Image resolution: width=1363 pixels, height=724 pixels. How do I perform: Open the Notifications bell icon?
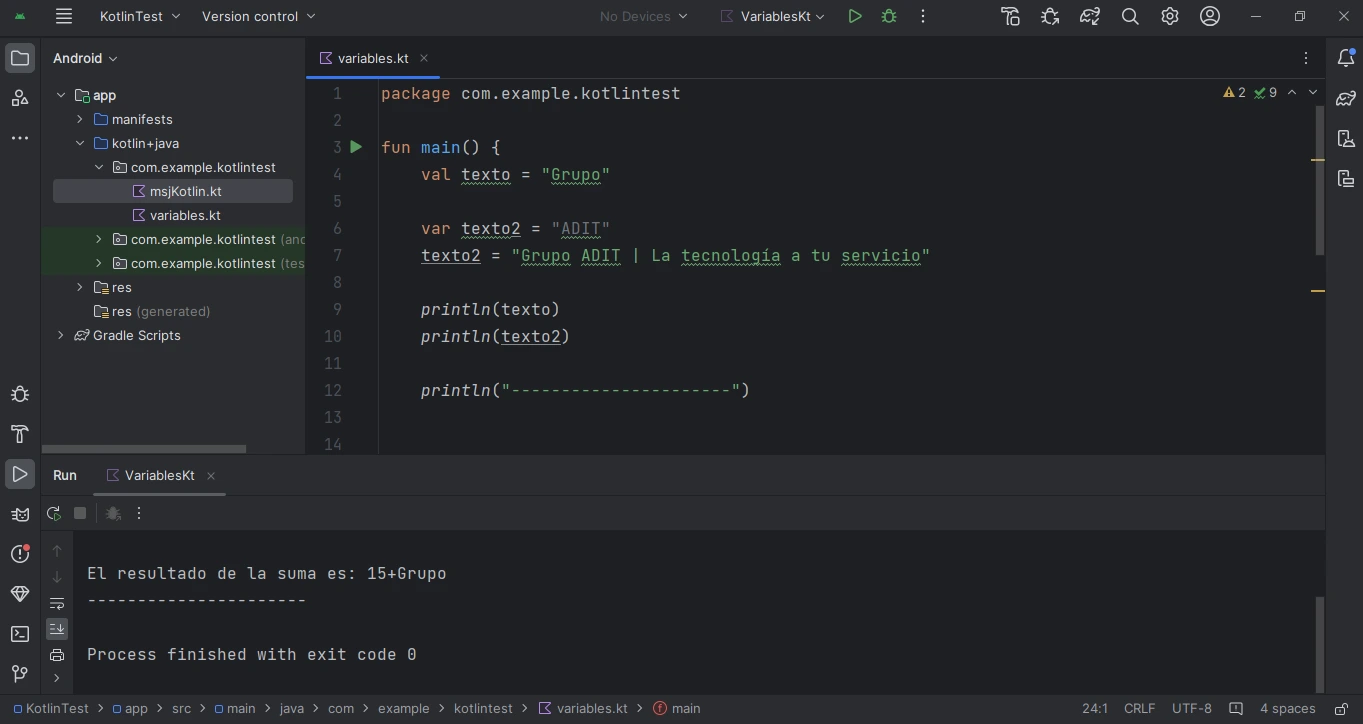click(1346, 58)
